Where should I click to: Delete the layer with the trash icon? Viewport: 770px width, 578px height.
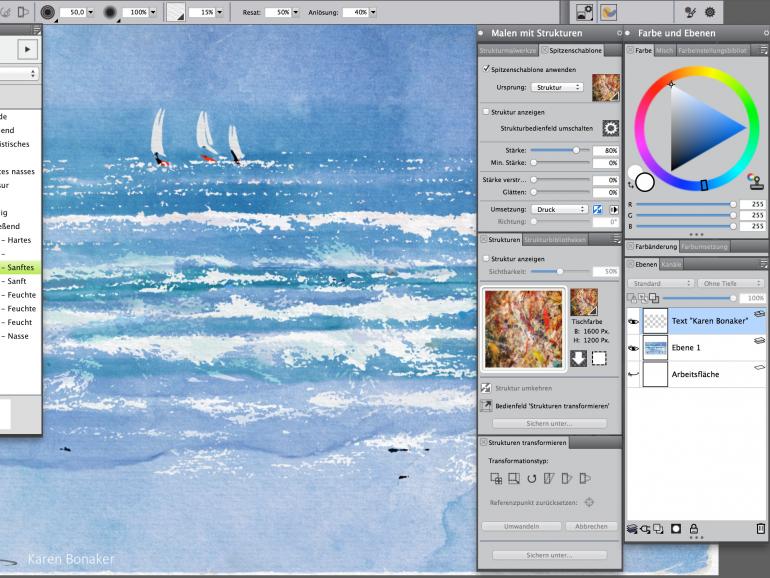click(x=760, y=529)
